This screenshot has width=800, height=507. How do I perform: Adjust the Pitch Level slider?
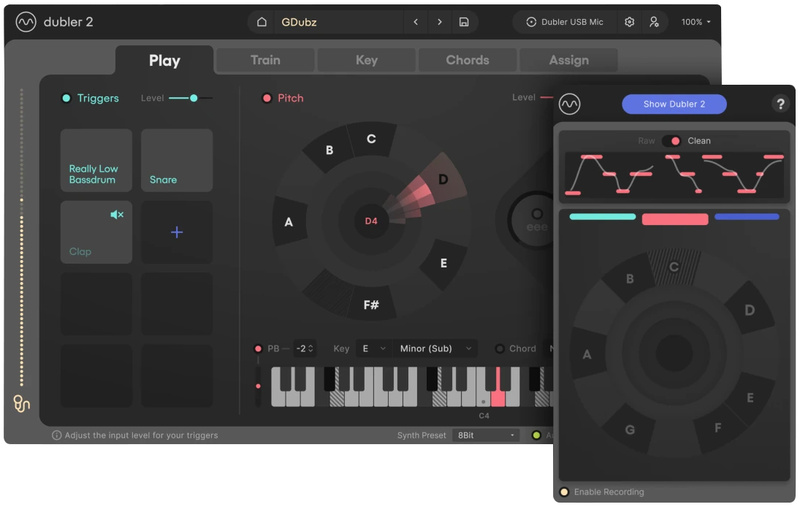546,97
